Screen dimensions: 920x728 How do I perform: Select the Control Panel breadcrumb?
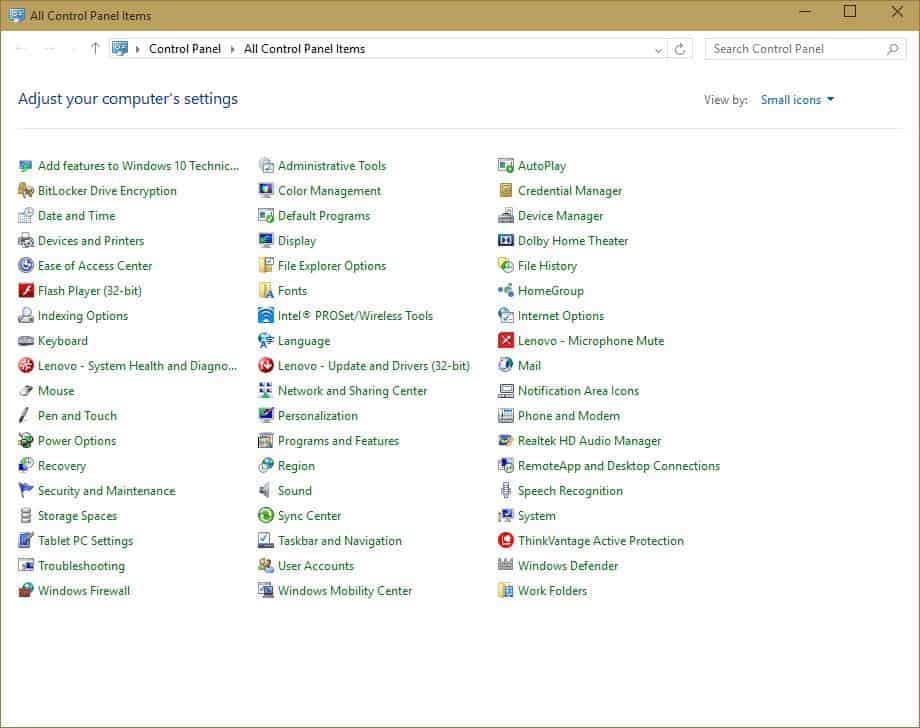(185, 49)
